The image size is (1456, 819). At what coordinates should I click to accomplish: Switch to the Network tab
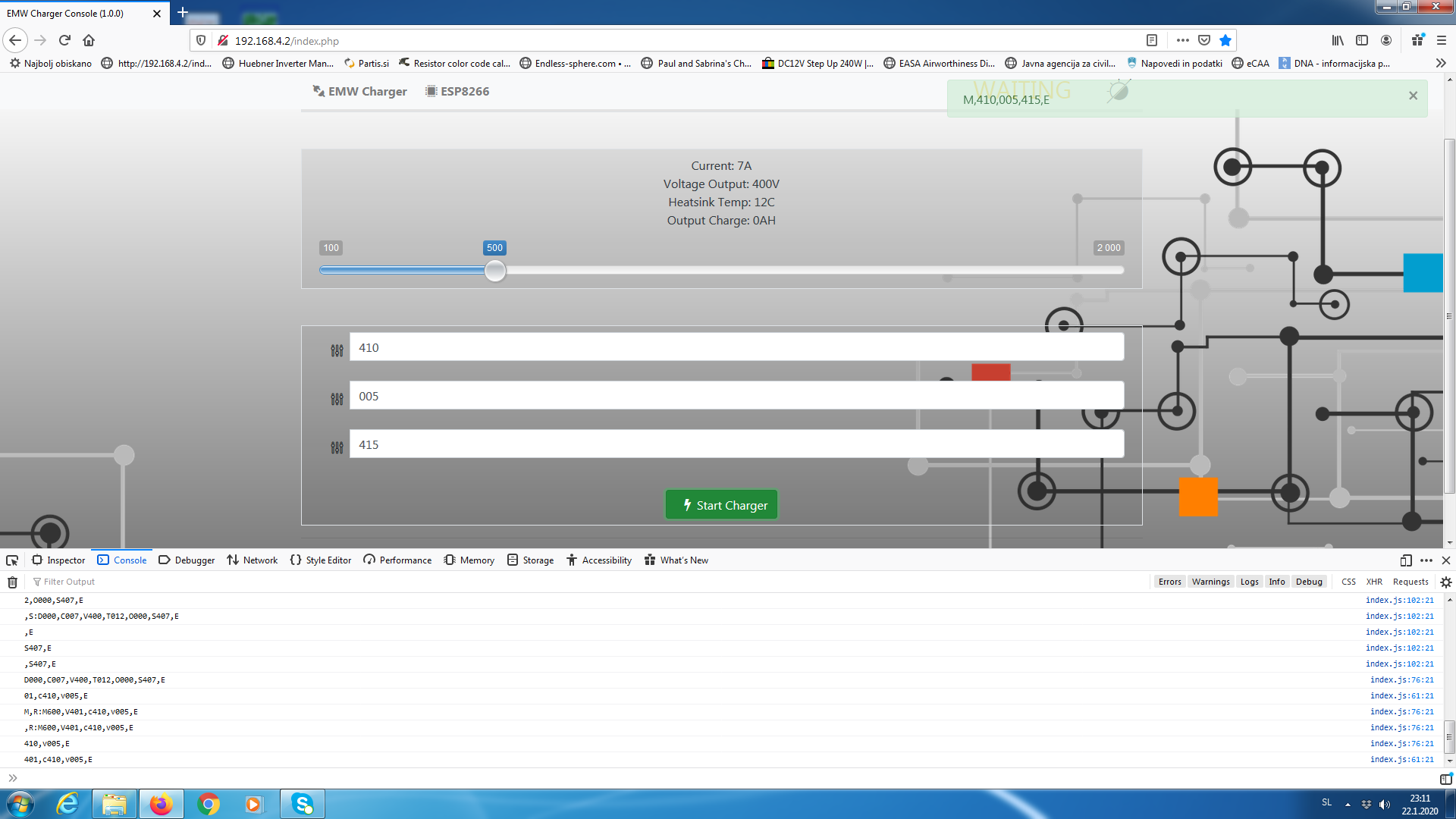(253, 560)
